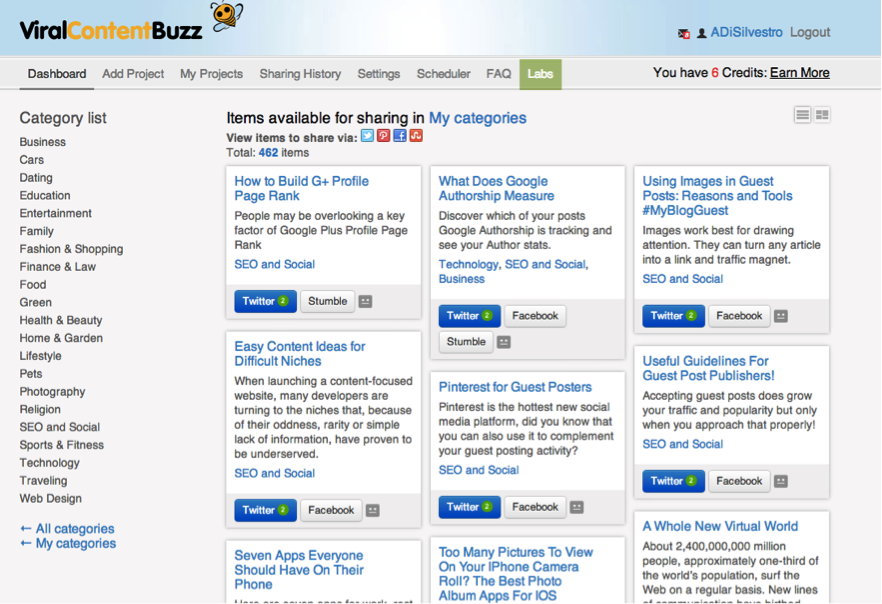The height and width of the screenshot is (604, 882).
Task: Show All categories in the sidebar
Action: click(67, 529)
